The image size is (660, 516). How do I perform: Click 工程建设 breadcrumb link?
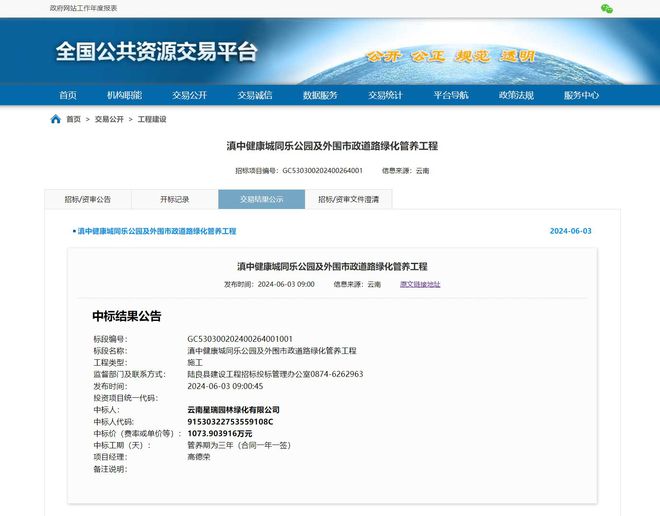click(152, 119)
